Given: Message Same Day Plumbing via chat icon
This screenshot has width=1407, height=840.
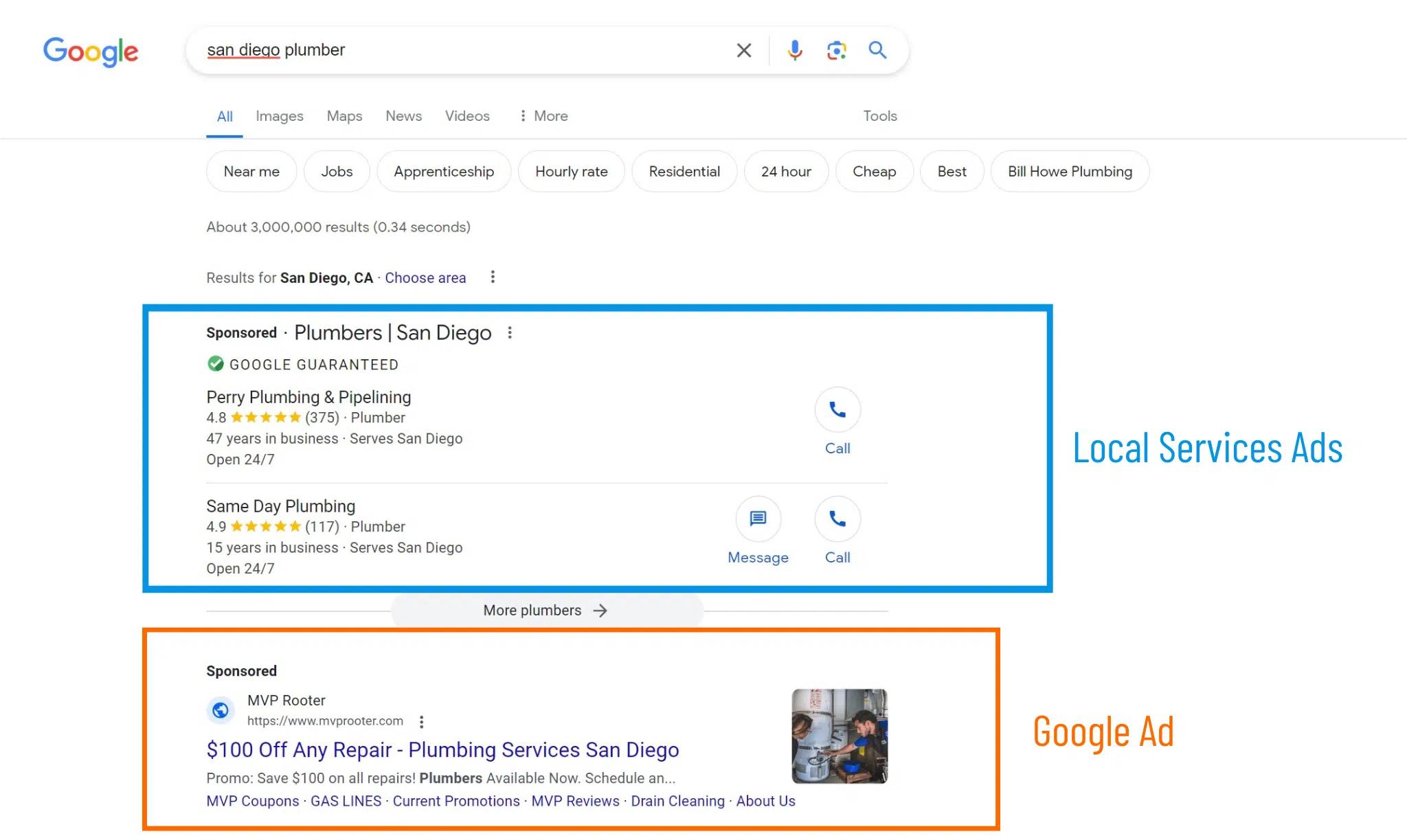Looking at the screenshot, I should 758,519.
